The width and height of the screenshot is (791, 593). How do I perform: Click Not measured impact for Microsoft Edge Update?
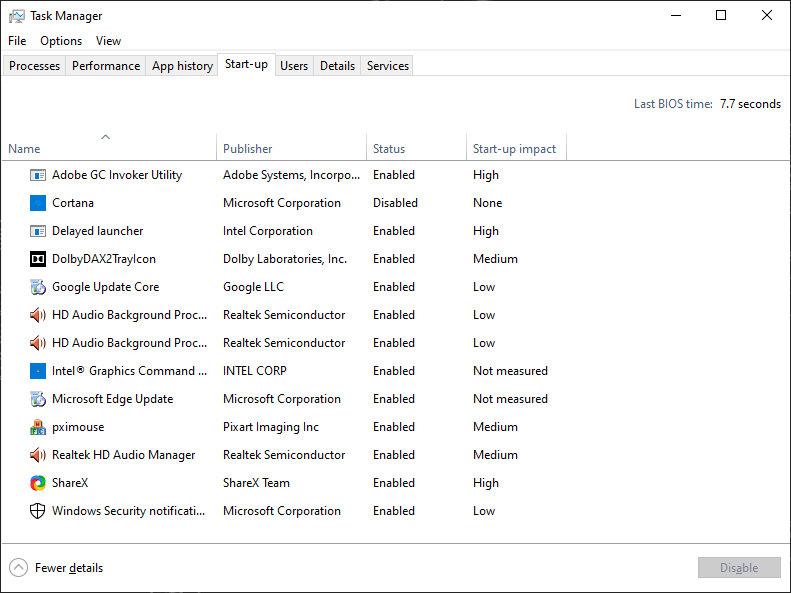(x=511, y=399)
